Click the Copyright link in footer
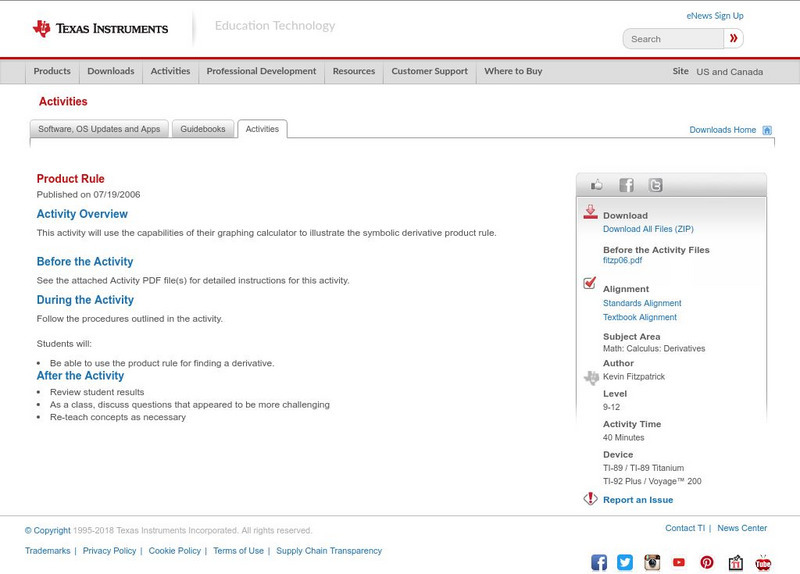Screen dimensions: 800x574 (47, 531)
